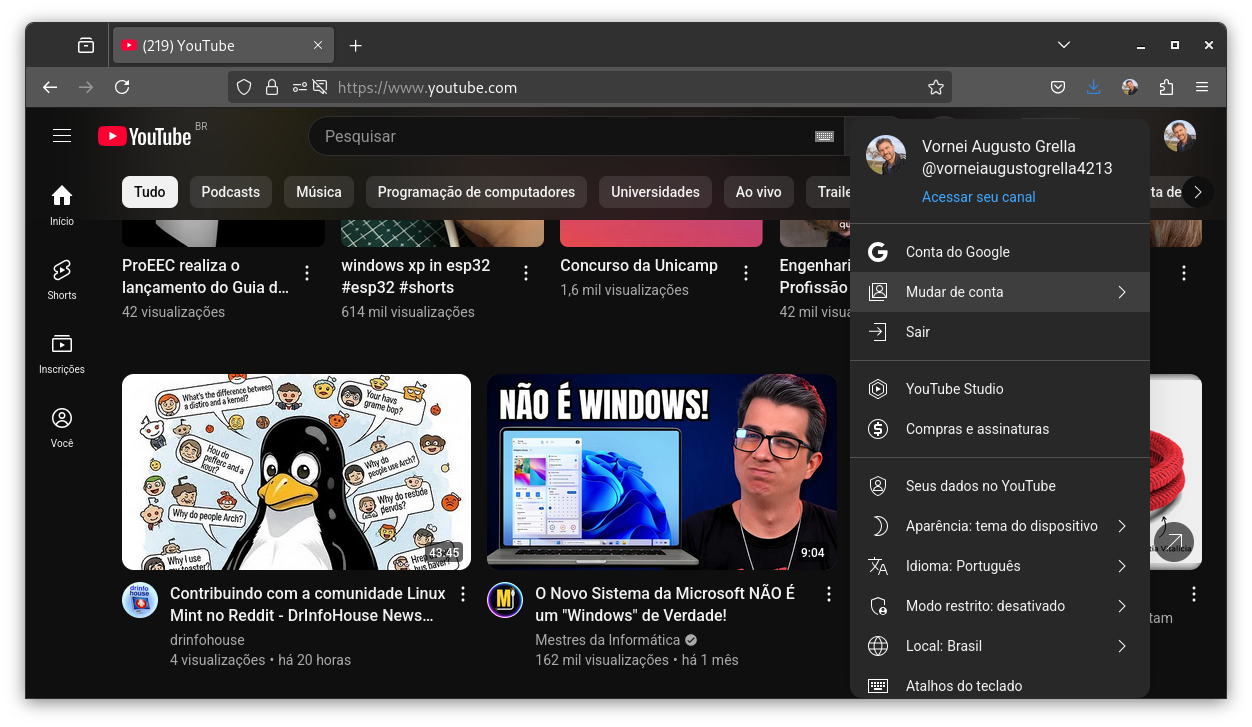
Task: Go back to the previous page
Action: pos(50,87)
